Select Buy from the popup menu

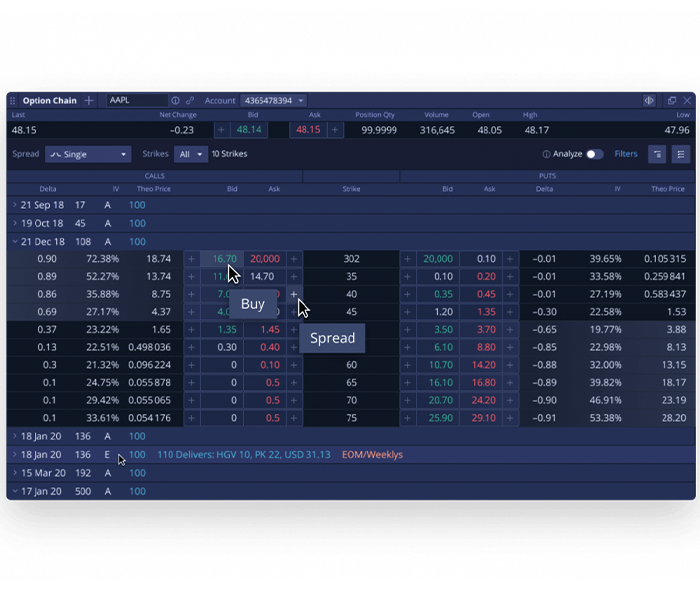[253, 304]
